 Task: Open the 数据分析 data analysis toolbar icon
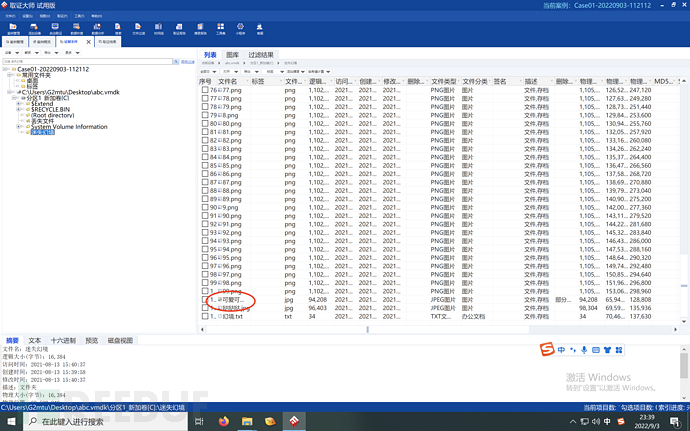(x=97, y=29)
